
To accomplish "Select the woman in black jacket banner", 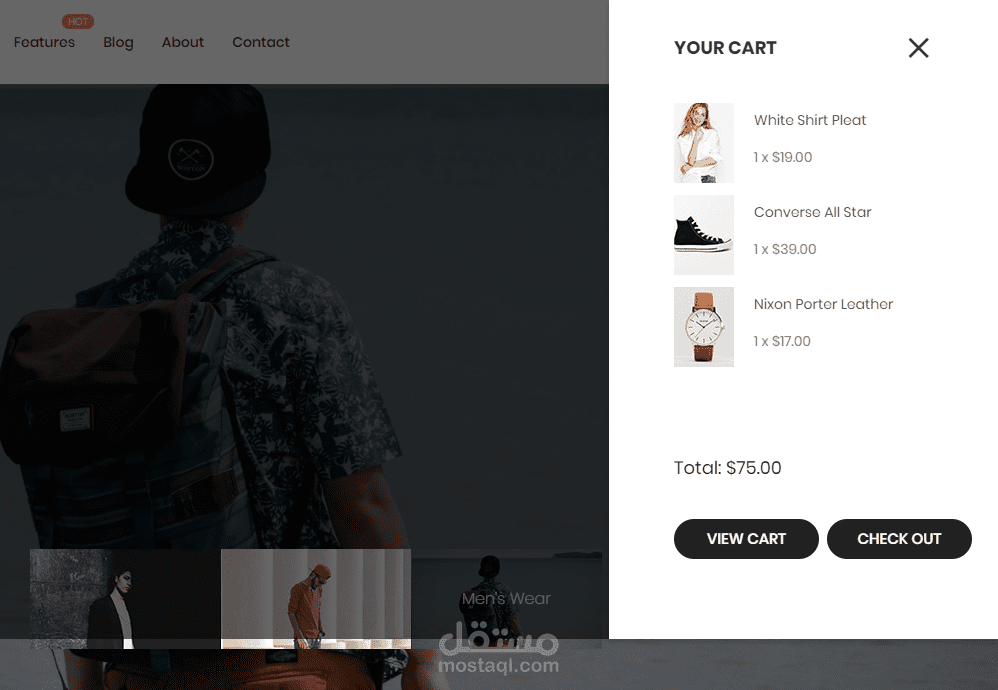I will tap(125, 599).
